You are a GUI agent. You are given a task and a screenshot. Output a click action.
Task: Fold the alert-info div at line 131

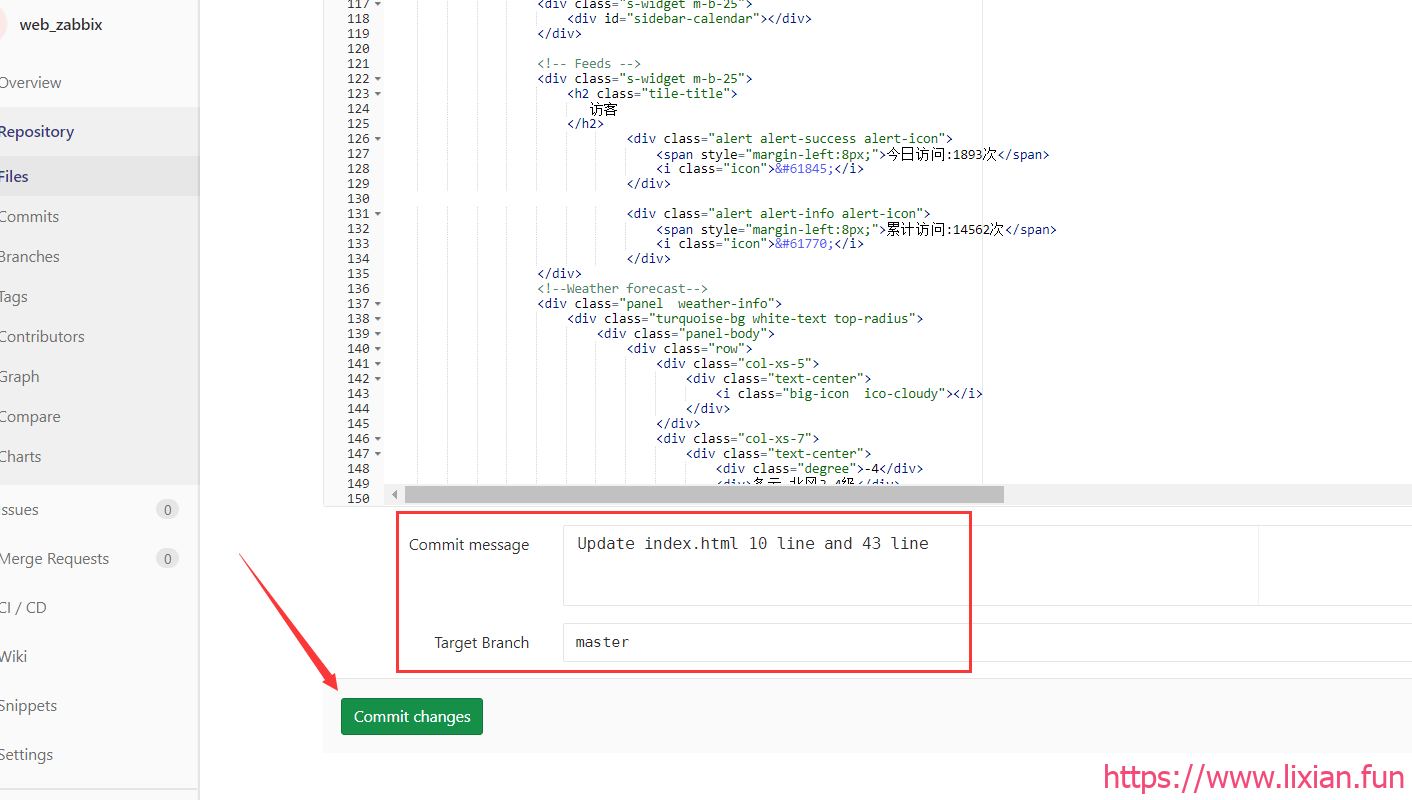pyautogui.click(x=378, y=214)
